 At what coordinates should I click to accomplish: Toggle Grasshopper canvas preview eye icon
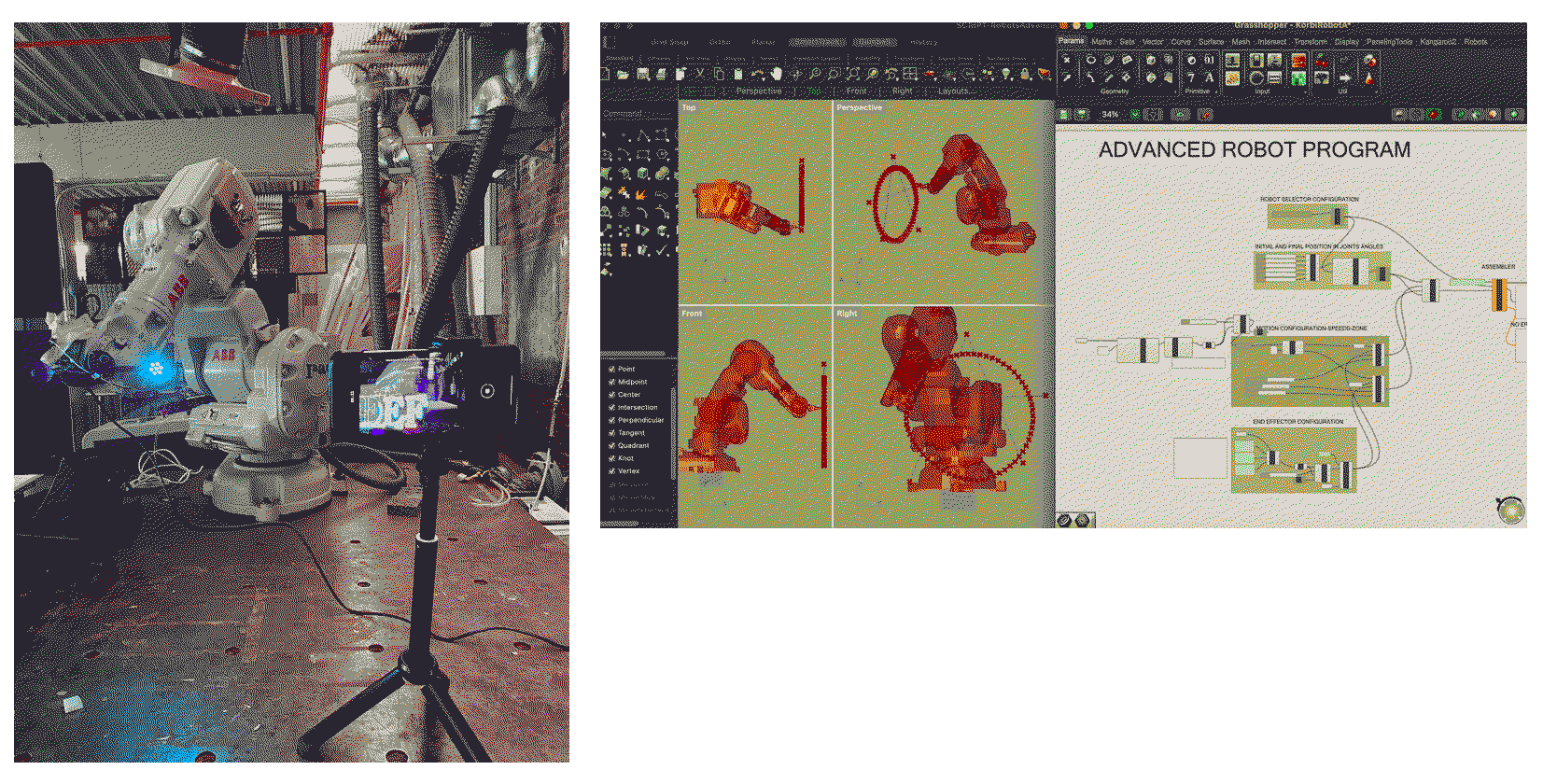(1180, 114)
